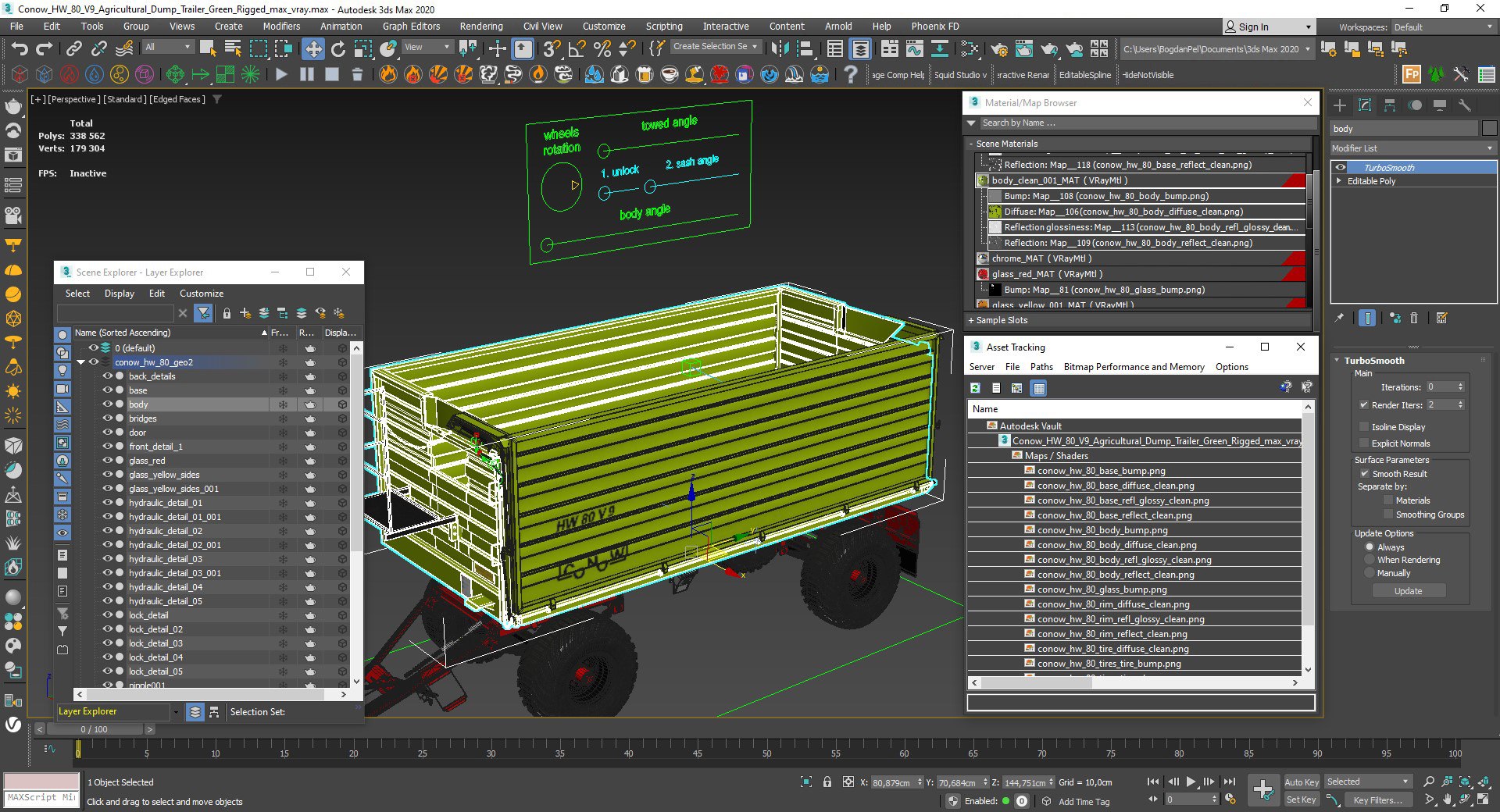Select the Select and Rotate tool
Screen dimensions: 1500x812
(338, 49)
